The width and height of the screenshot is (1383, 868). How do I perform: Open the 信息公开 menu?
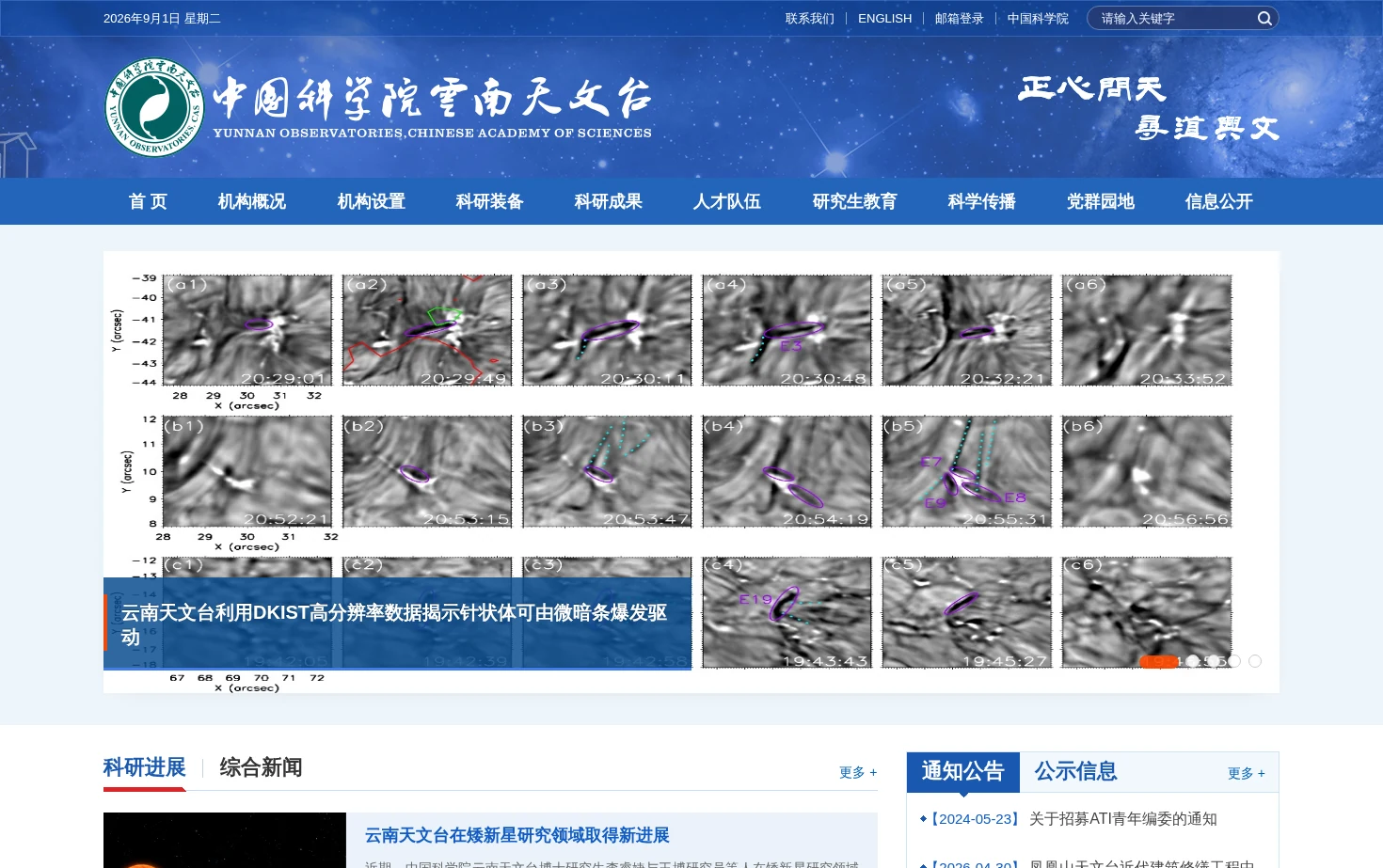coord(1218,201)
